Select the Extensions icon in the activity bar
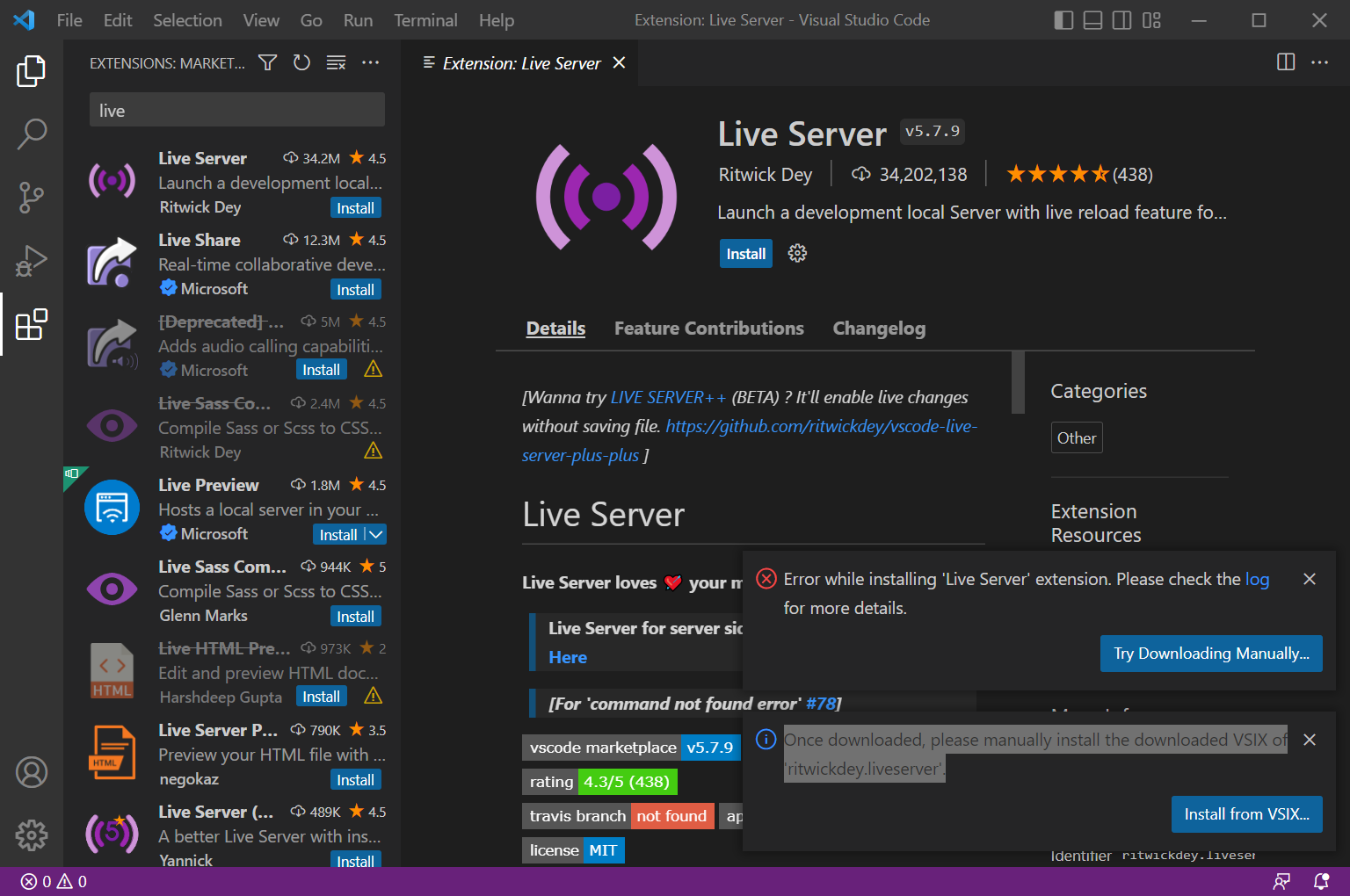This screenshot has width=1350, height=896. coord(32,324)
